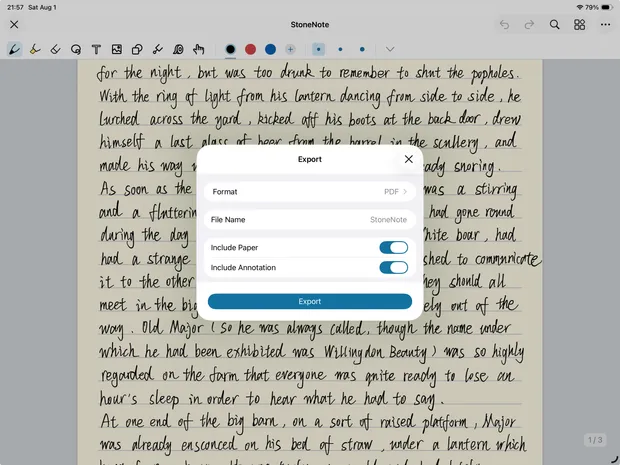Click the Export dialog title
620x465 pixels.
point(310,159)
